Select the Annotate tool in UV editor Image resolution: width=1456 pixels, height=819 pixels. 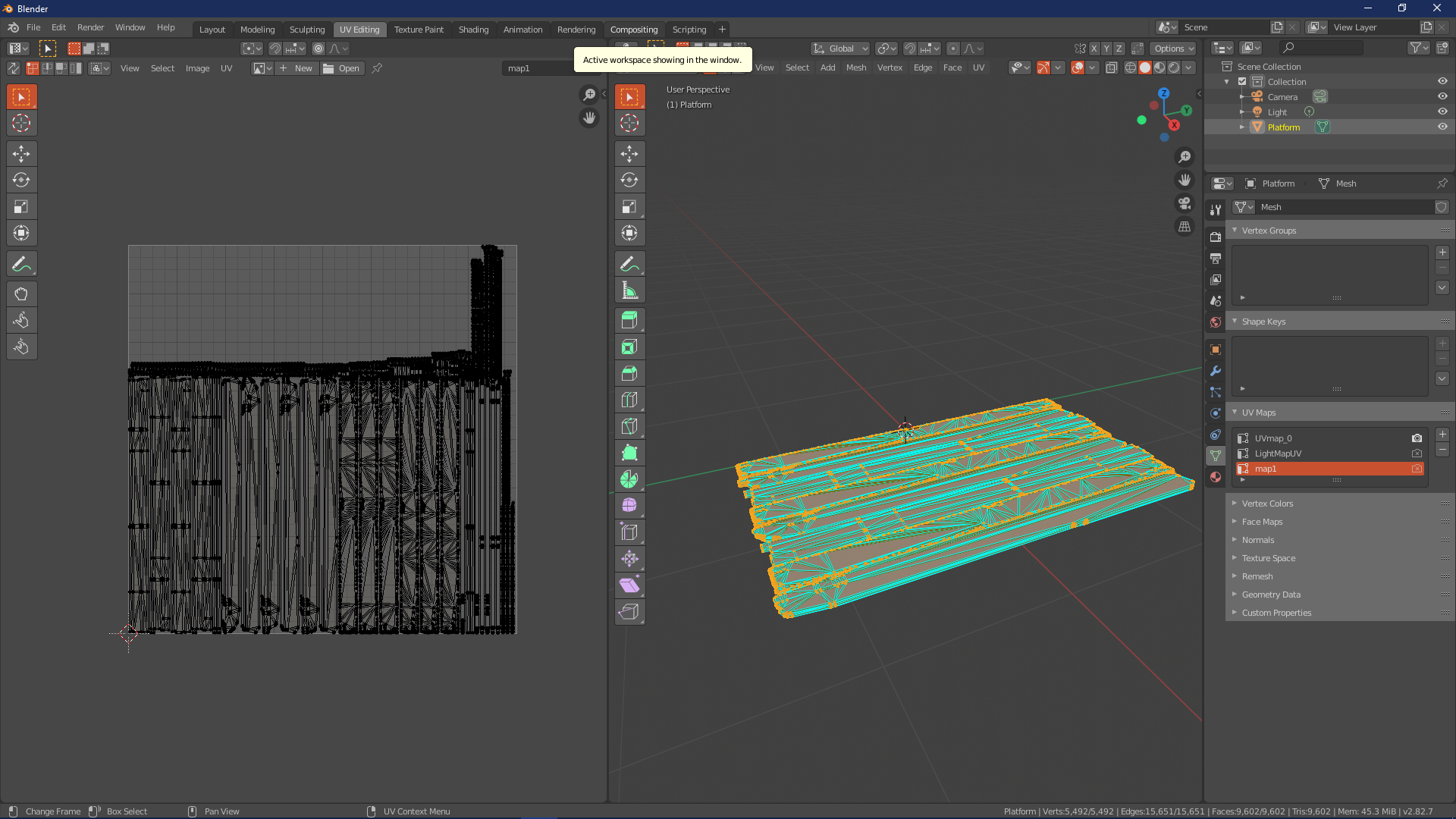click(21, 264)
